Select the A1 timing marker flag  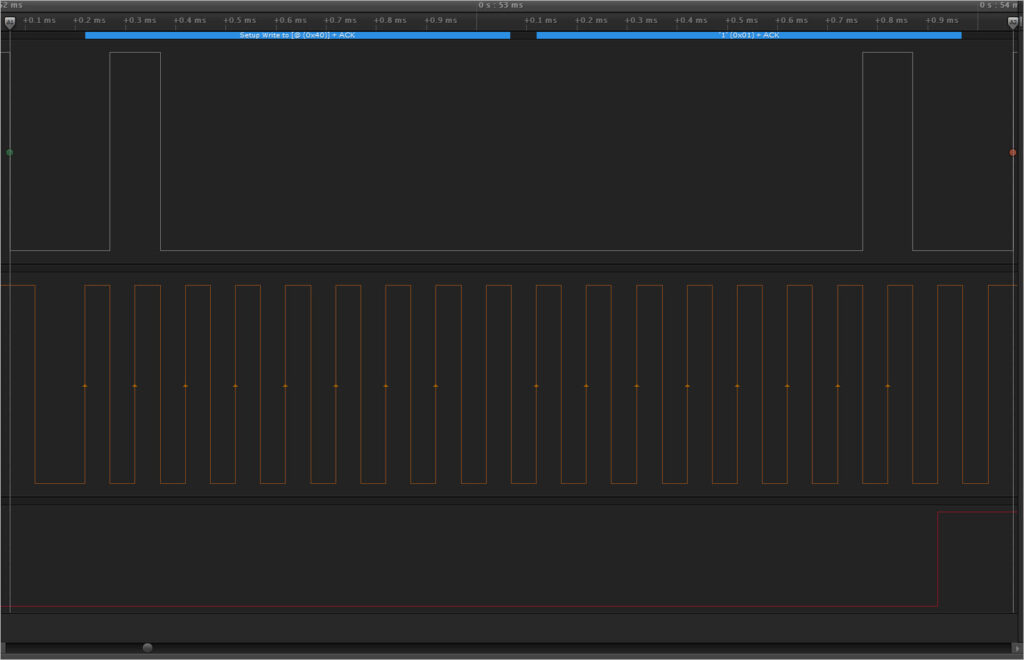click(x=10, y=23)
